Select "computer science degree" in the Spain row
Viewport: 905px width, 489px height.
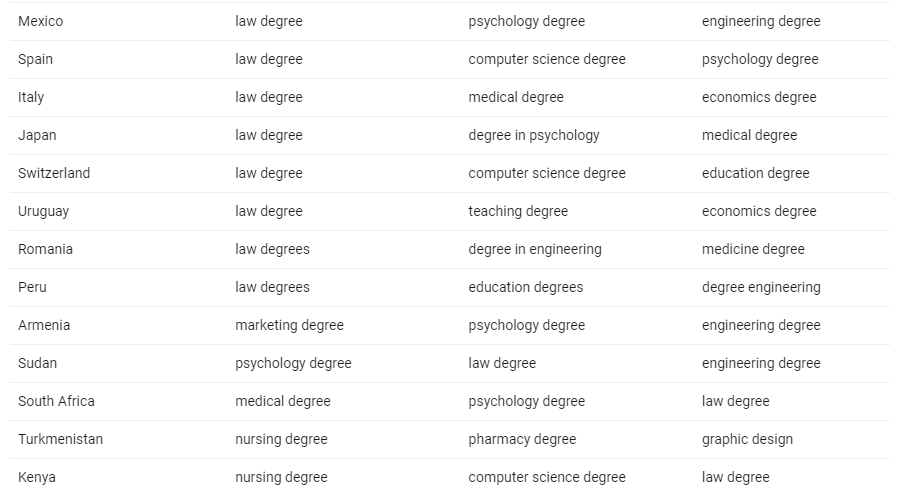(x=547, y=59)
